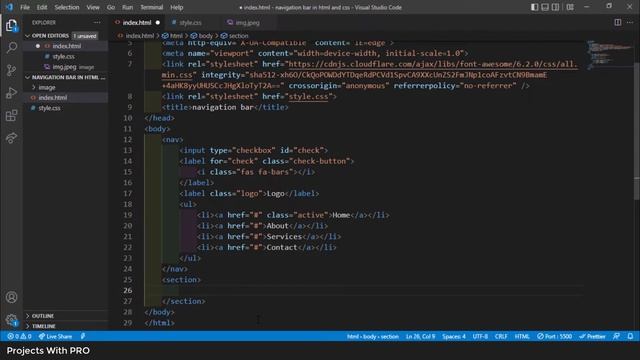This screenshot has width=640, height=360.
Task: Click the font-awesome stylesheet URL link
Action: 433,64
